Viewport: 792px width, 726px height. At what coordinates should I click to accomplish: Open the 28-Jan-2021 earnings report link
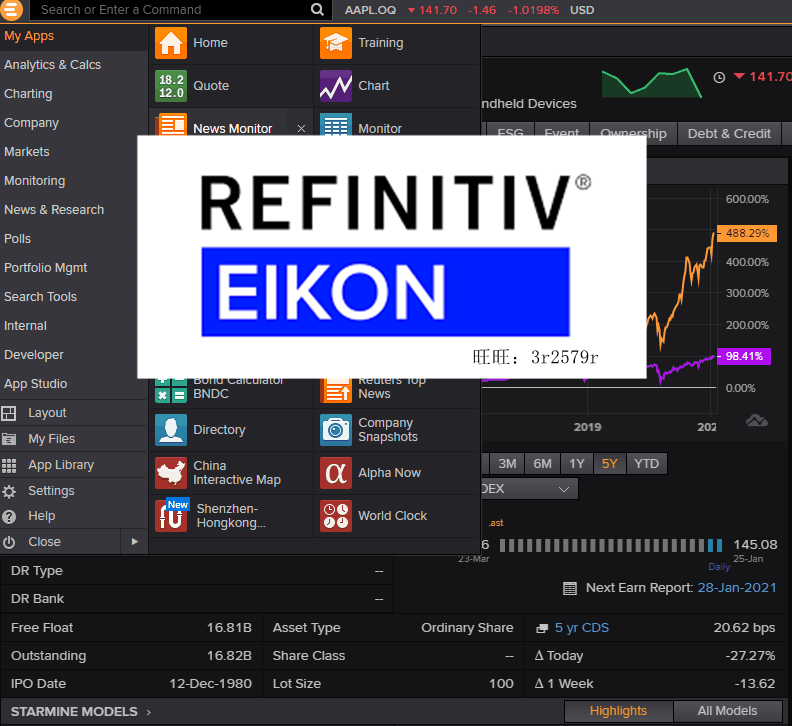(x=736, y=588)
